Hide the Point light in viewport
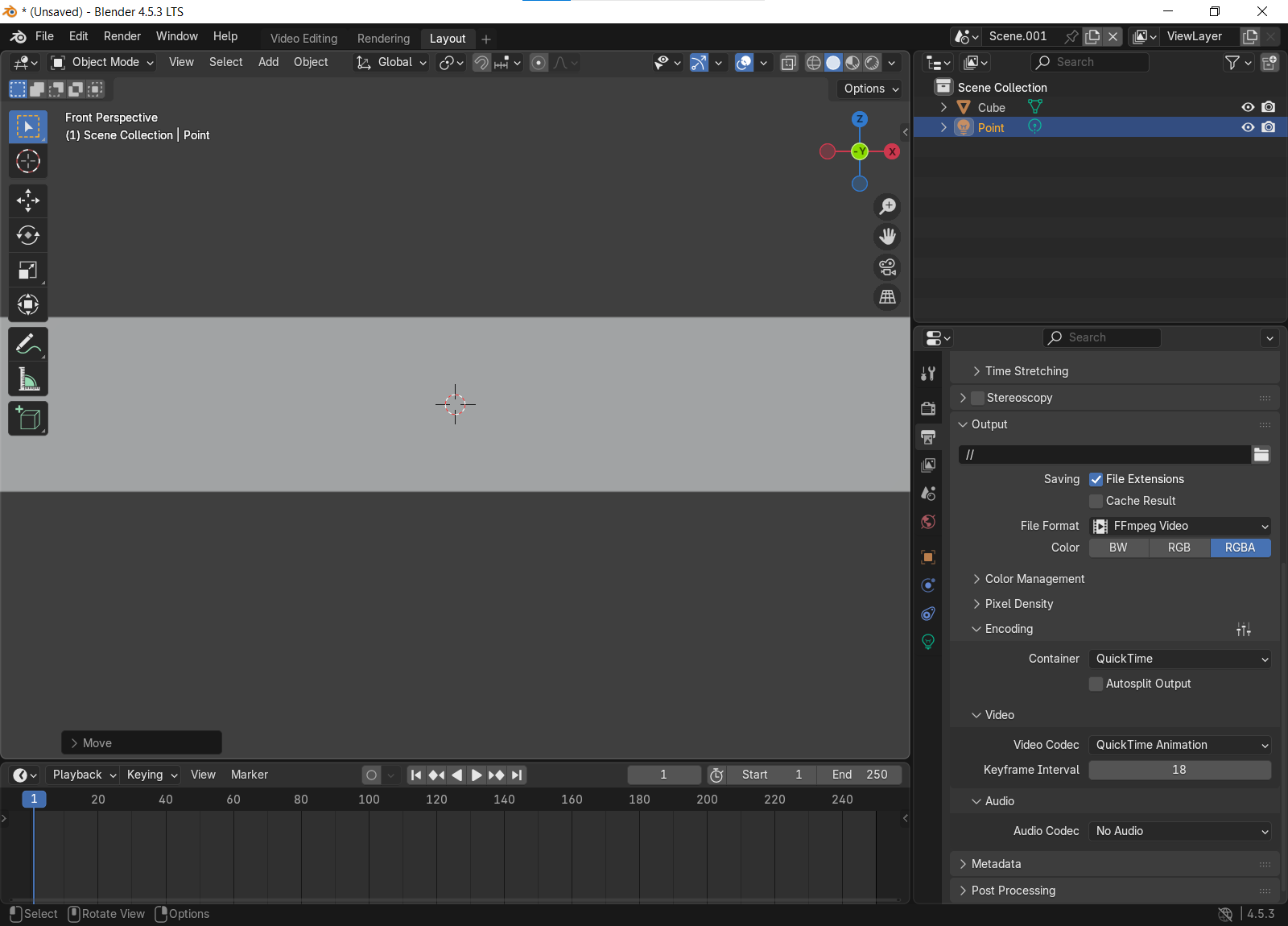The image size is (1288, 926). pos(1248,127)
